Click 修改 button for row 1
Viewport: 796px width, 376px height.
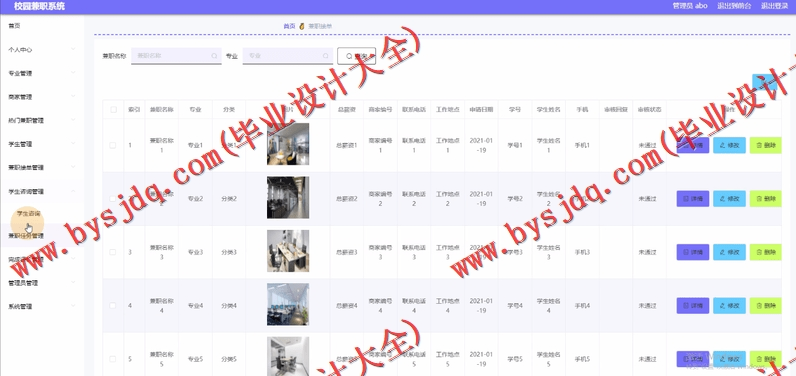point(729,145)
